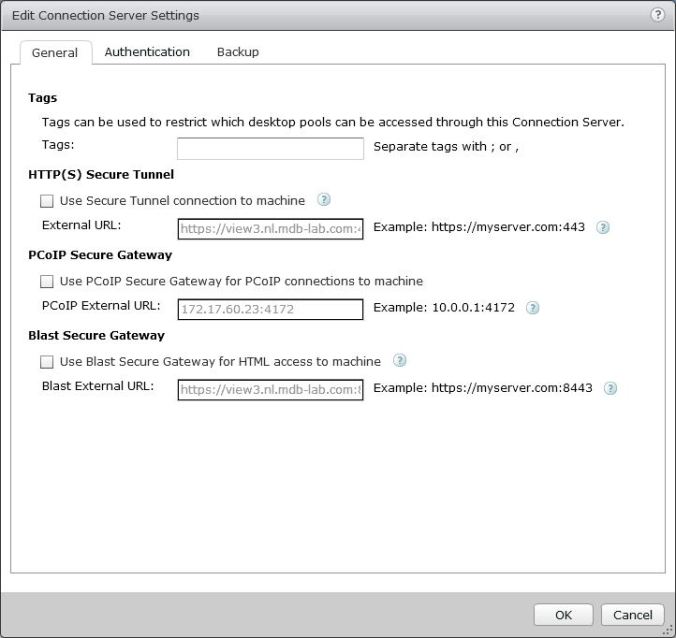
Task: Click help icon beside Blast Secure Gateway checkbox
Action: tap(399, 361)
